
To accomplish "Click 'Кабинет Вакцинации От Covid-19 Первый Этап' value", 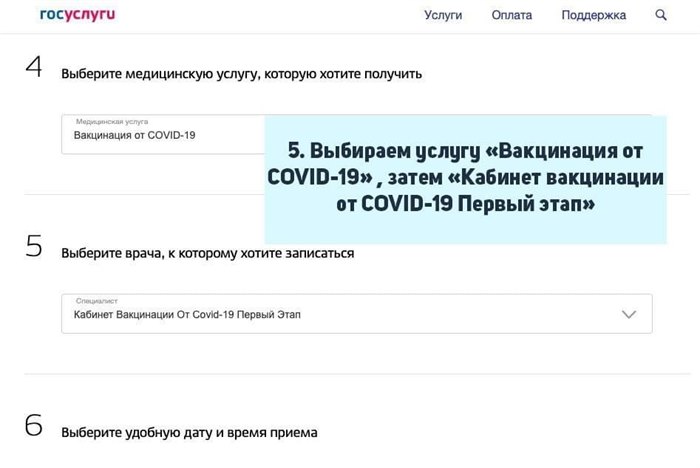I will click(186, 315).
